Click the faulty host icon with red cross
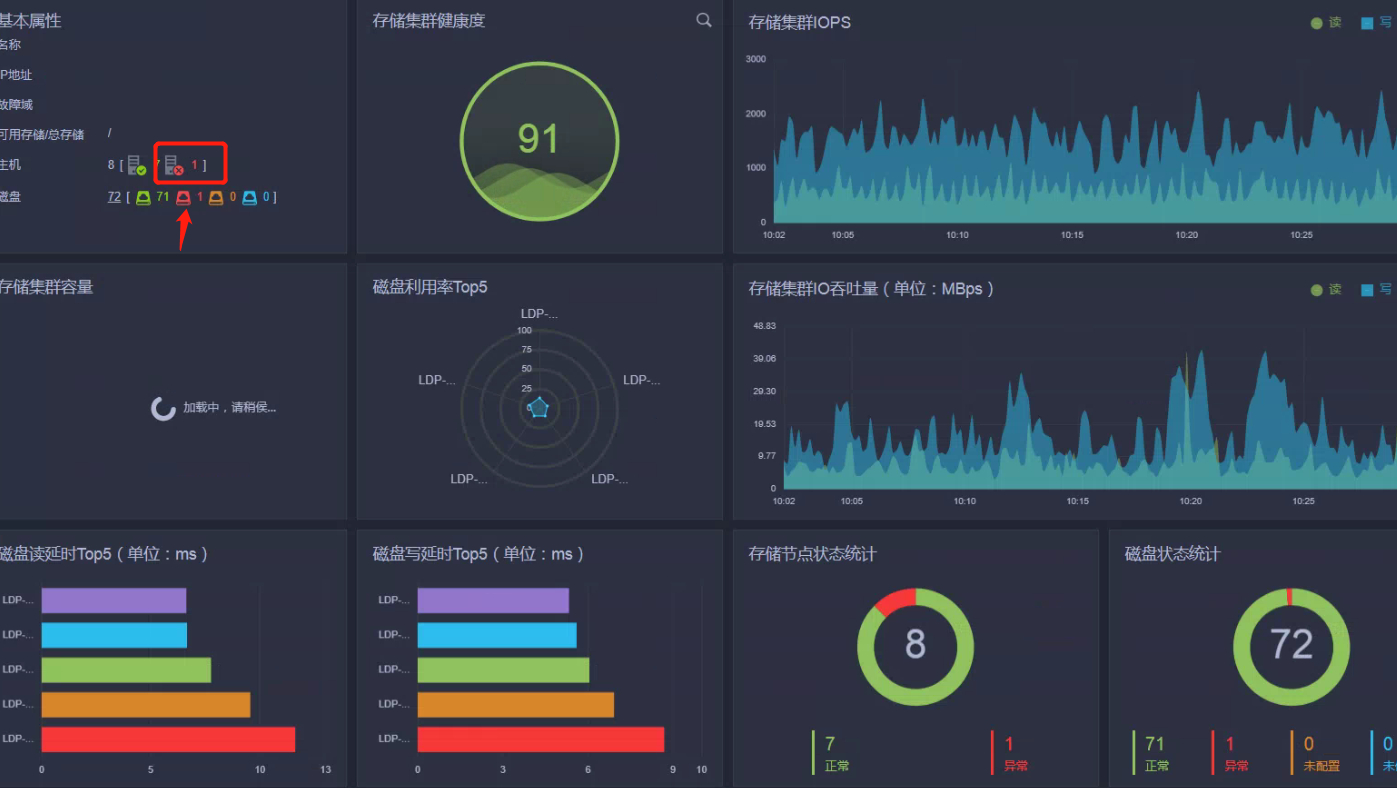This screenshot has height=788, width=1397. coord(174,165)
